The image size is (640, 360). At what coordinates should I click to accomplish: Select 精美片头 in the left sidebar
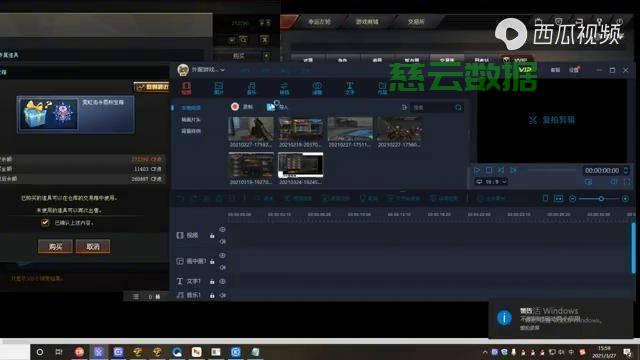(x=191, y=120)
